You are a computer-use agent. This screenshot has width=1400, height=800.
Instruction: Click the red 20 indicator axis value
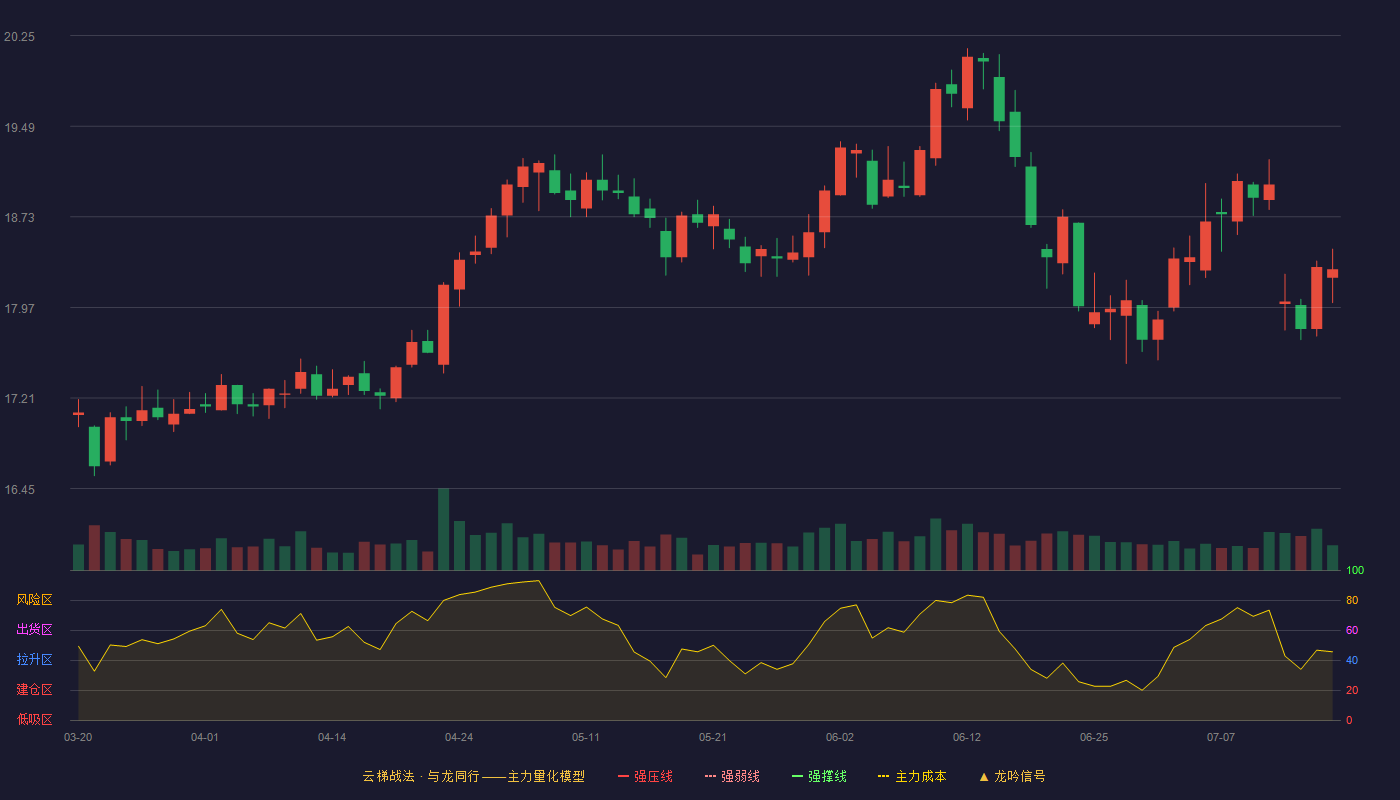(x=1352, y=690)
